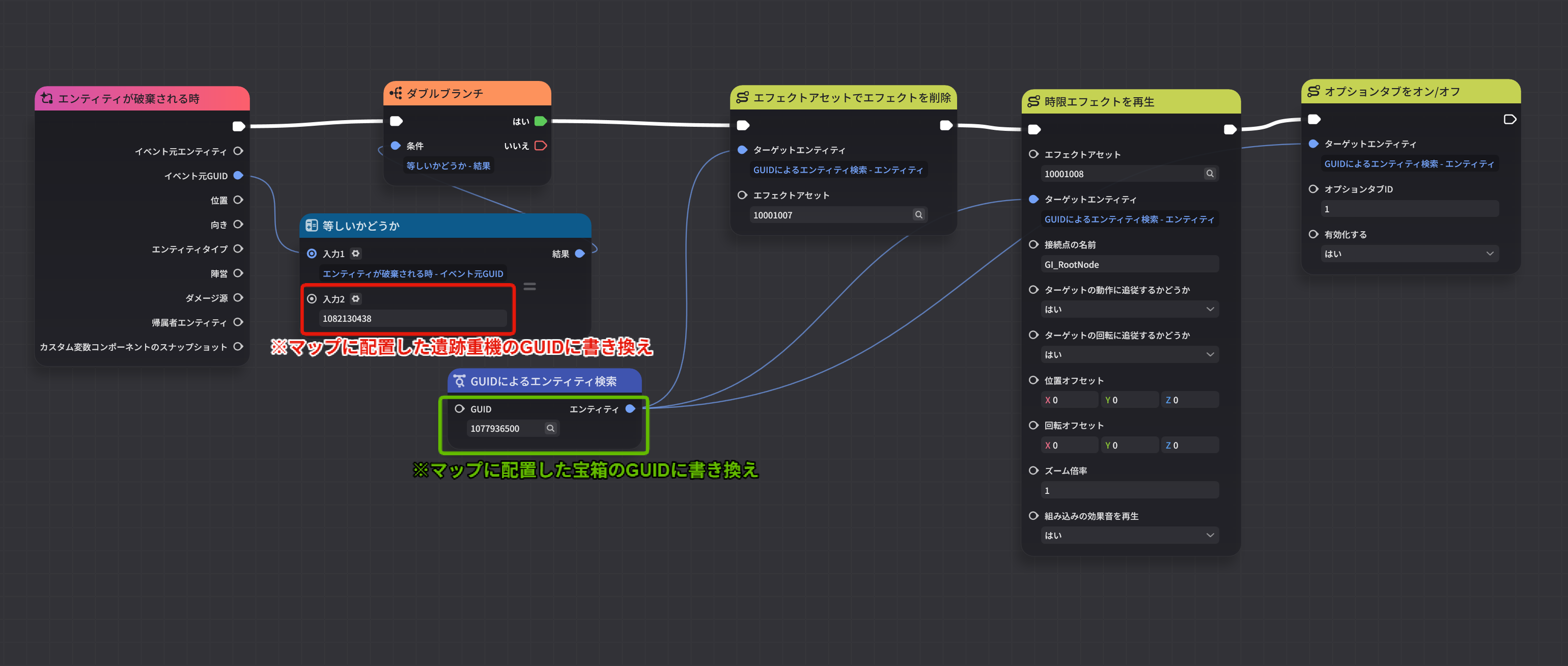
Task: Open 有効化する dropdown
Action: coord(1410,254)
